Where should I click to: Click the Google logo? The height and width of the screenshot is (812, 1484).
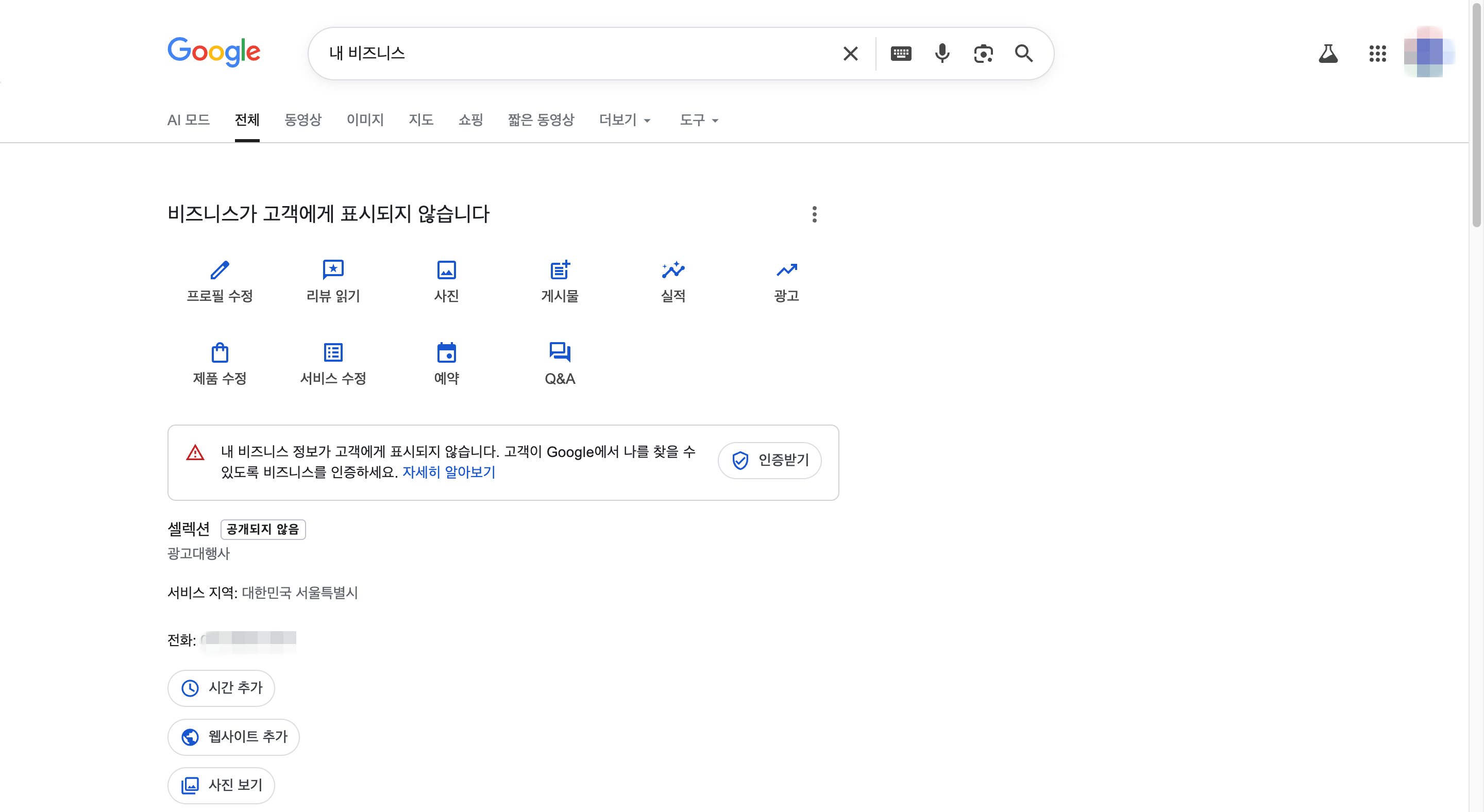coord(214,53)
